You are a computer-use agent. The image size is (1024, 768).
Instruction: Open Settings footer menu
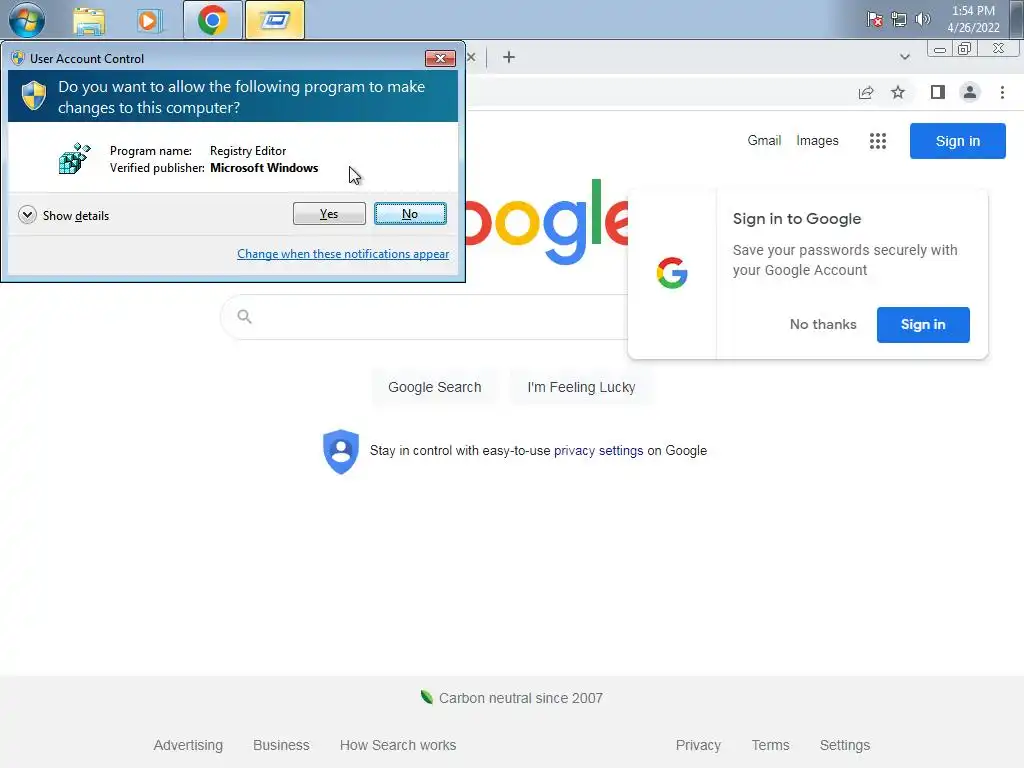pos(844,745)
